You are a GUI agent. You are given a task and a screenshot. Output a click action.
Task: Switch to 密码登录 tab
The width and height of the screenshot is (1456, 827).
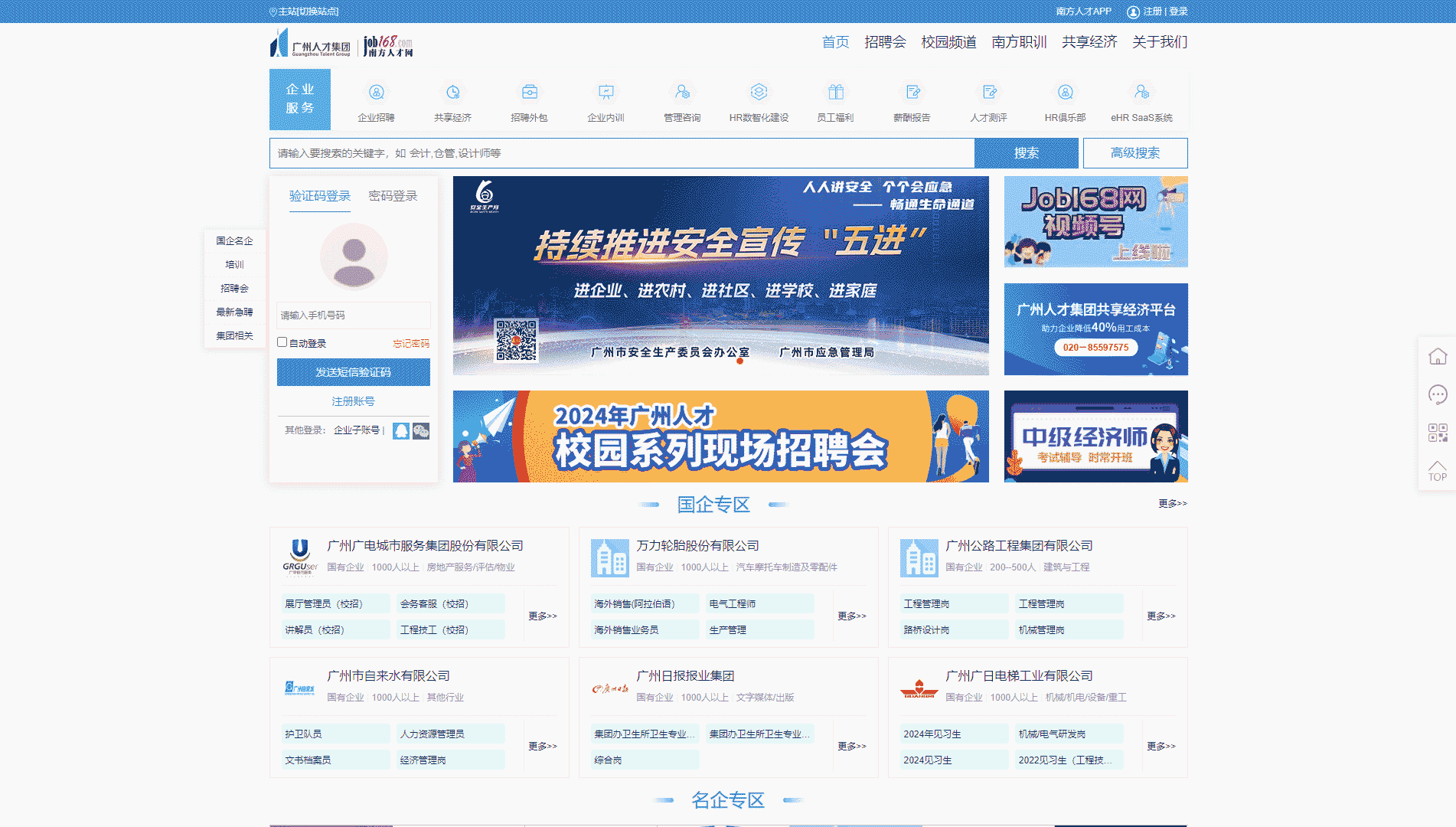tap(393, 196)
